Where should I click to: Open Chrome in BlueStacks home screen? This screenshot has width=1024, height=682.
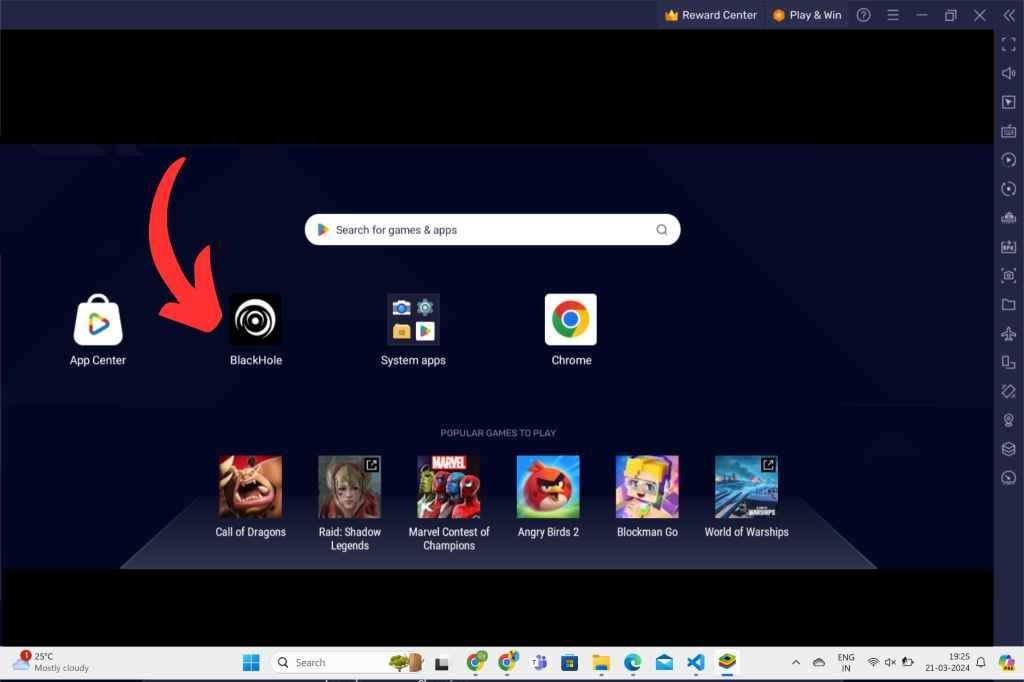[x=571, y=320]
